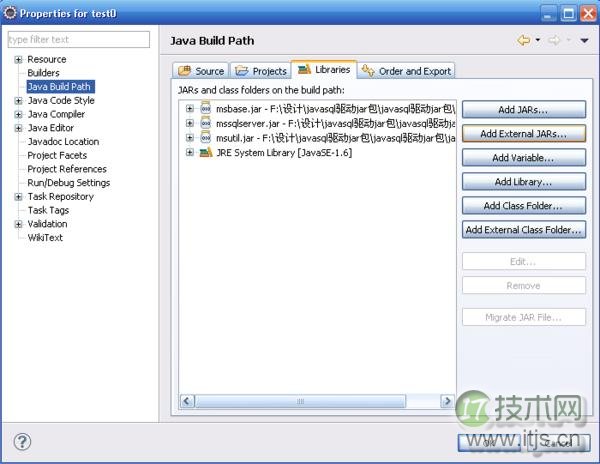
Task: Select Java Code Style tree item
Action: click(x=61, y=101)
